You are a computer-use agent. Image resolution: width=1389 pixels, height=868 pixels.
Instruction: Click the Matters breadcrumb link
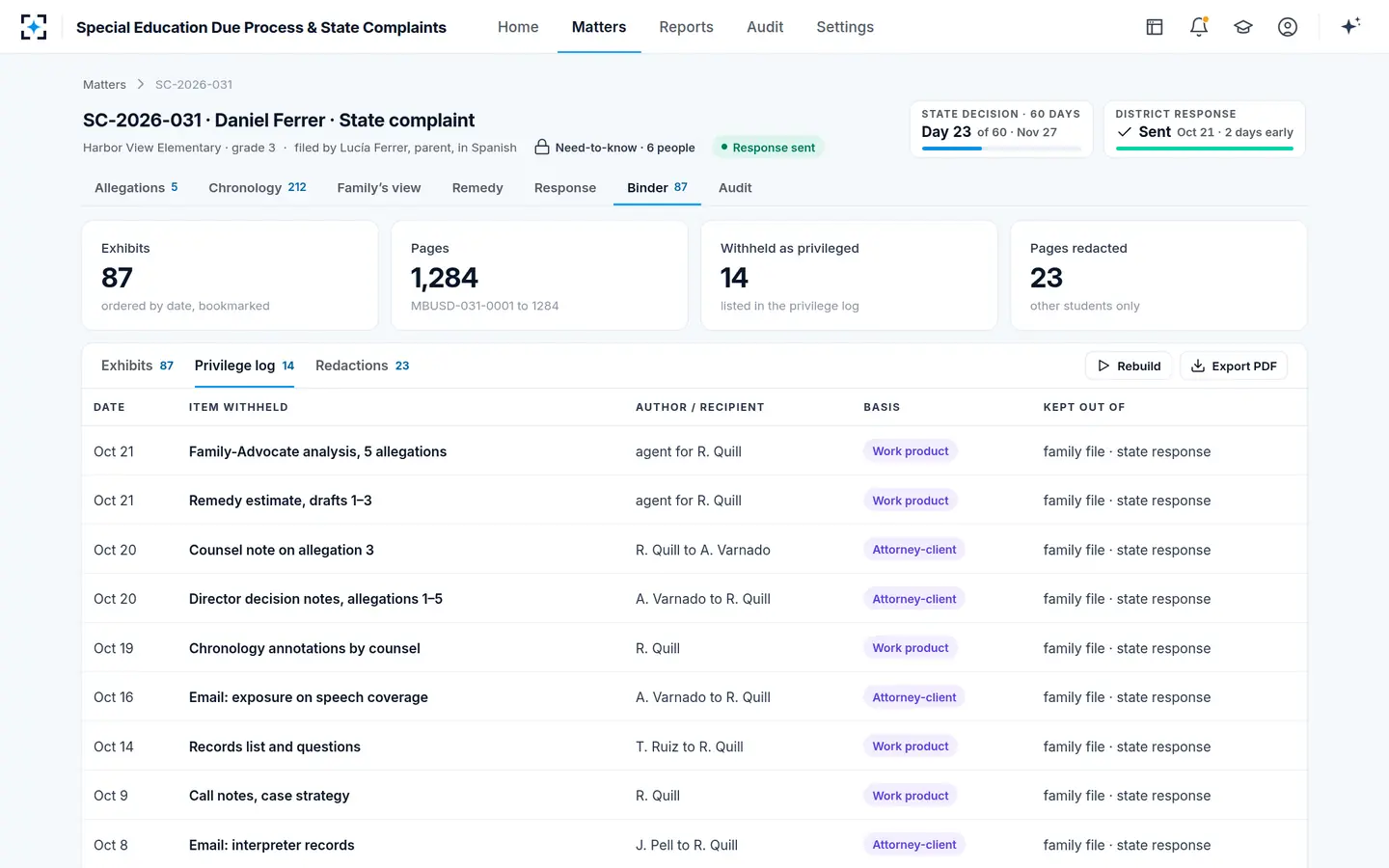(104, 85)
